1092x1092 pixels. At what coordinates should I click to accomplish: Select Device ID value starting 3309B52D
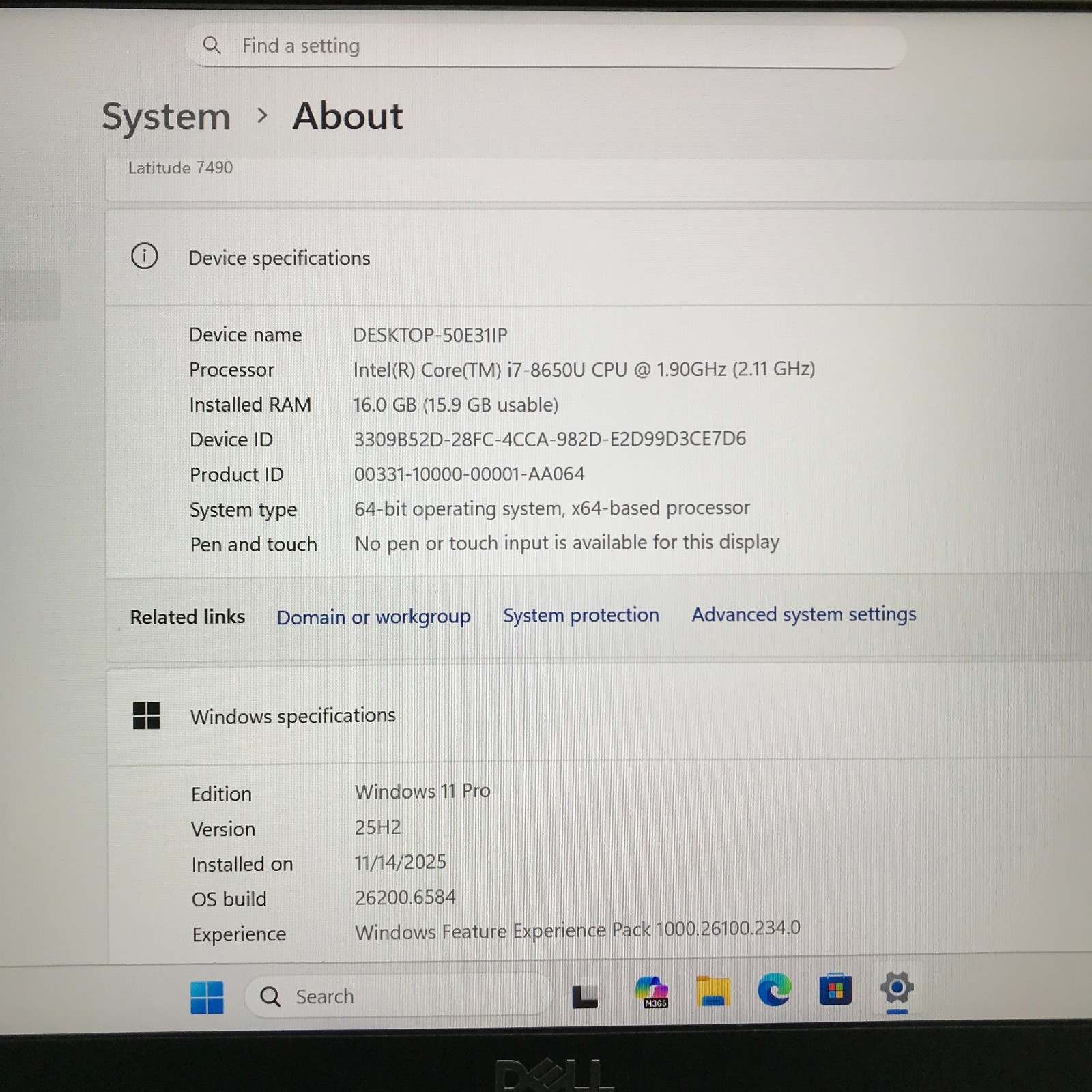(550, 439)
